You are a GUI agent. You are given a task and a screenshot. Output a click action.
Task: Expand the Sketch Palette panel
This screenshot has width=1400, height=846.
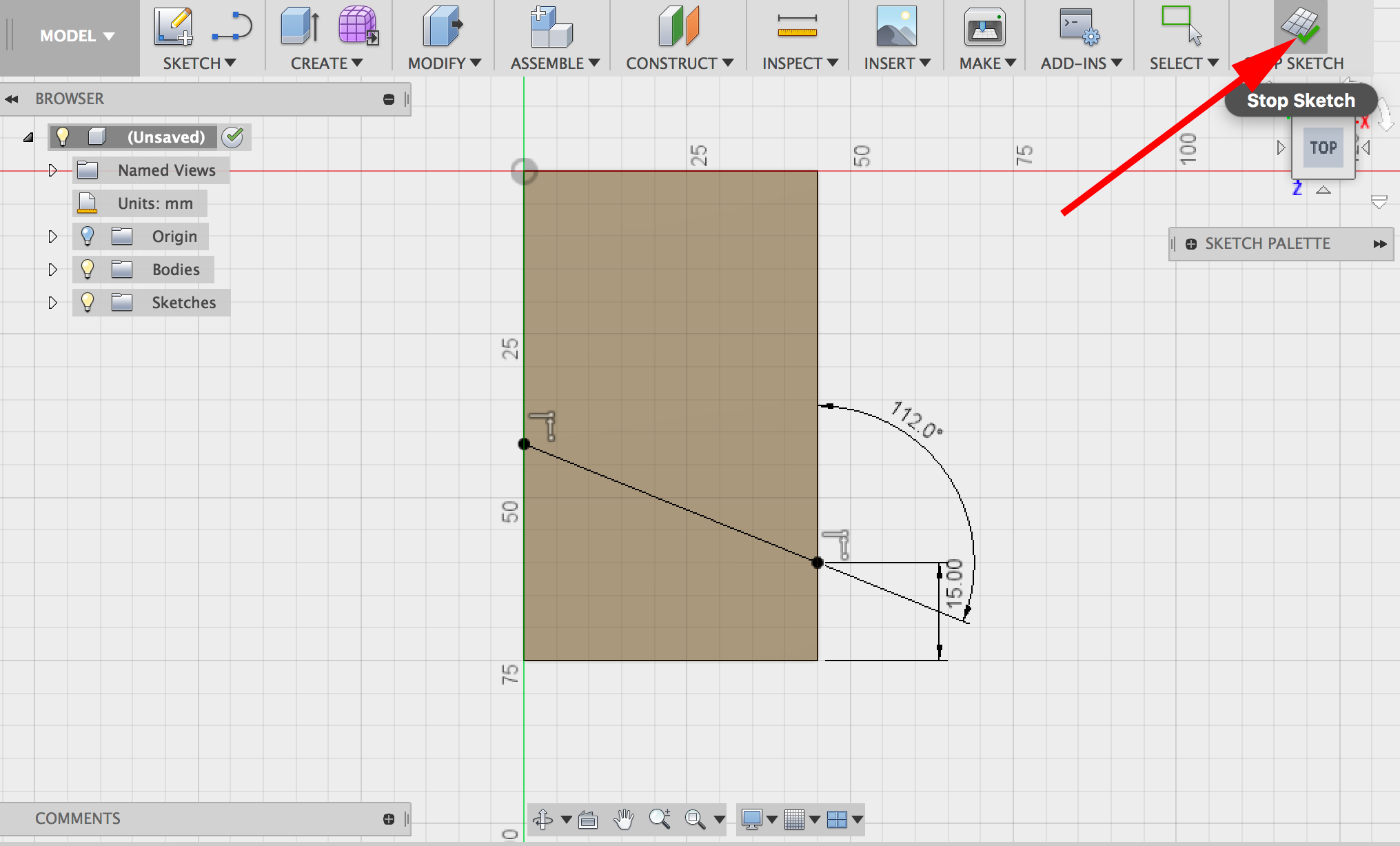1379,244
